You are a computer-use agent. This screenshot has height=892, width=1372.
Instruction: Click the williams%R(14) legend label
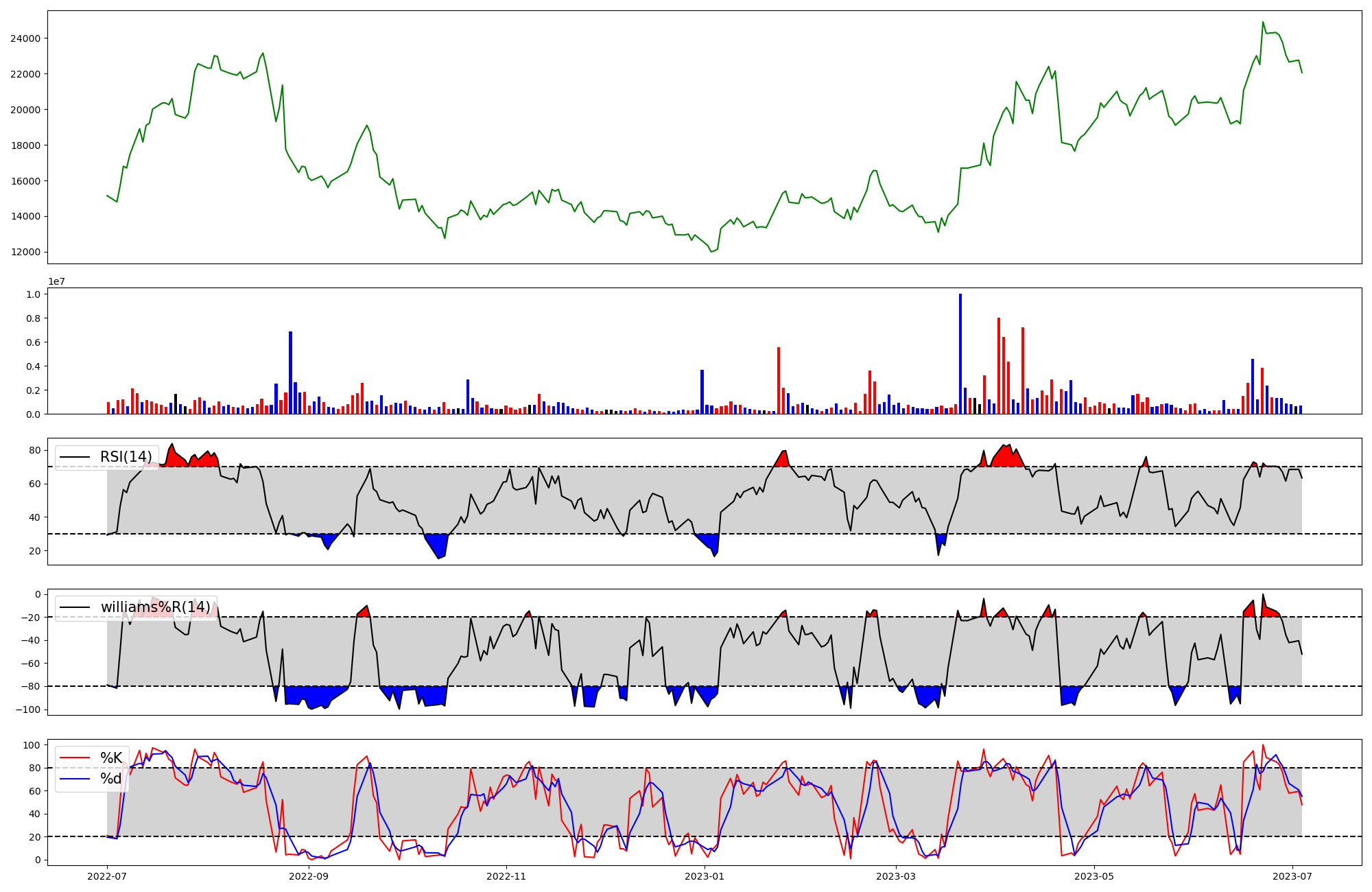click(156, 607)
